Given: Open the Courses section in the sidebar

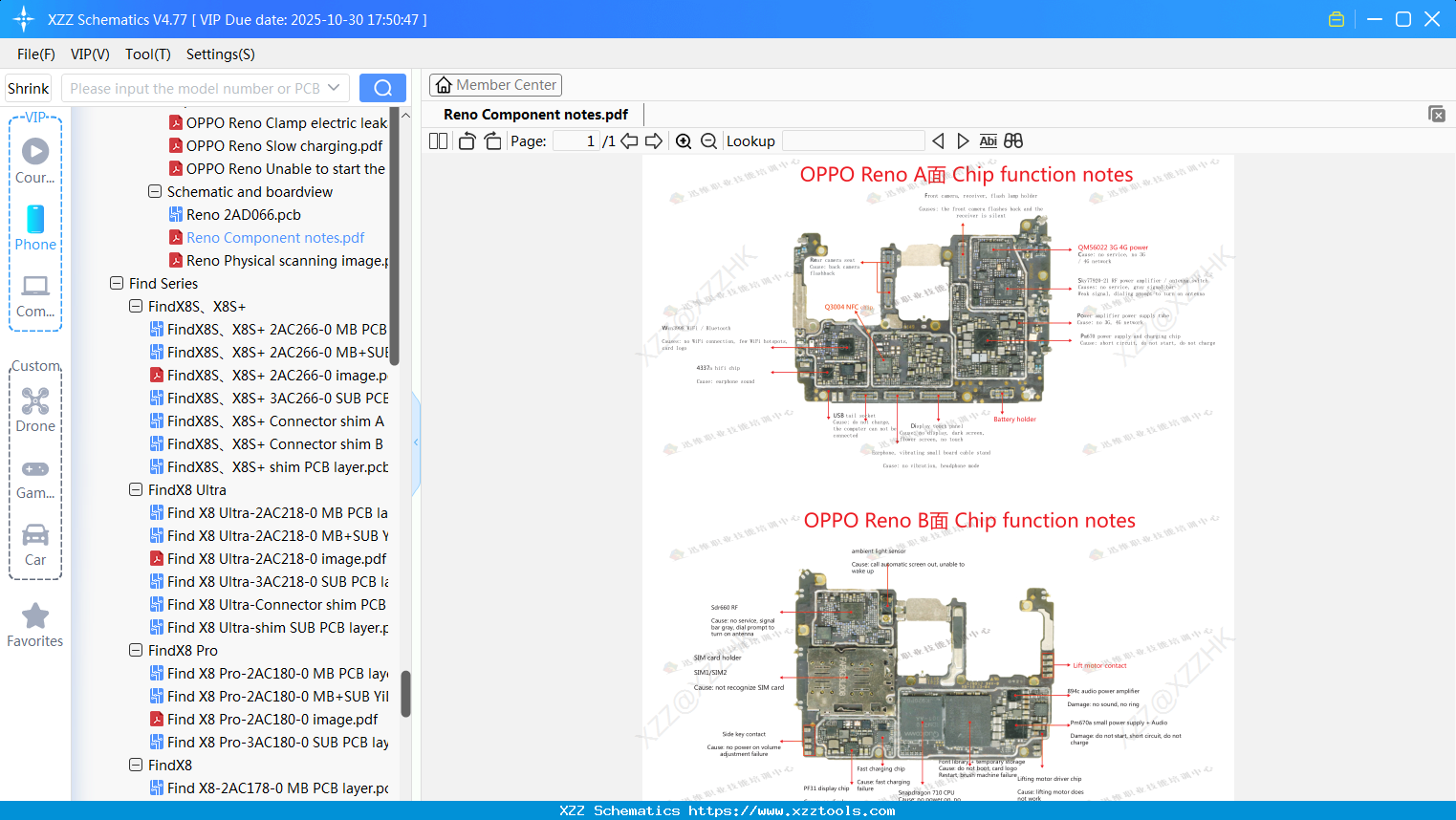Looking at the screenshot, I should (x=35, y=162).
